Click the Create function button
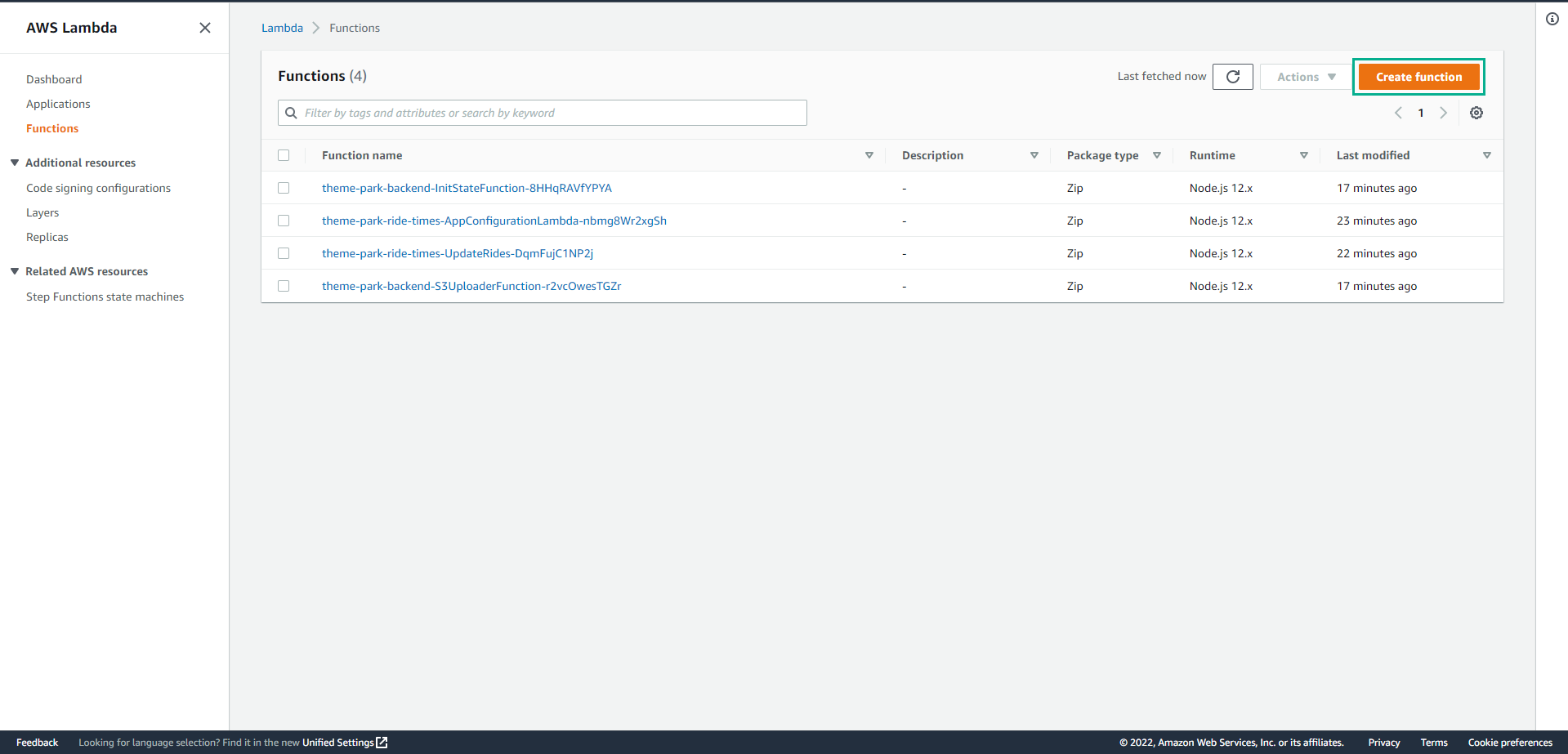This screenshot has width=1568, height=754. [x=1418, y=77]
